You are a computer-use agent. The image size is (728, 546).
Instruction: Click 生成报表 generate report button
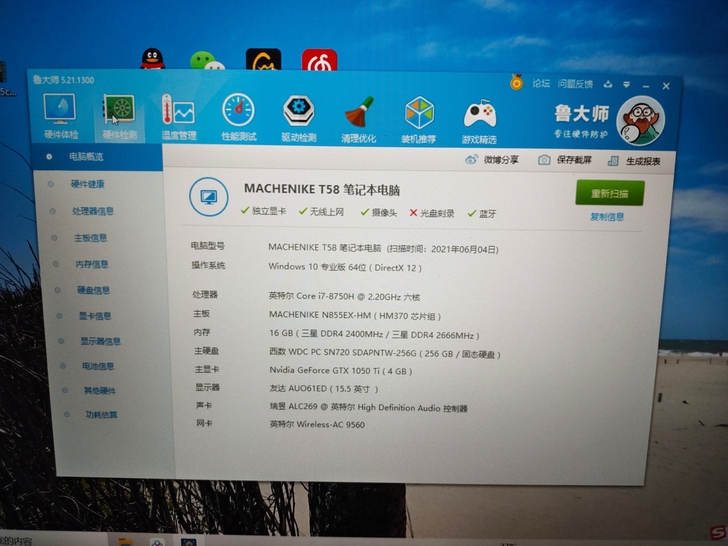tap(636, 161)
